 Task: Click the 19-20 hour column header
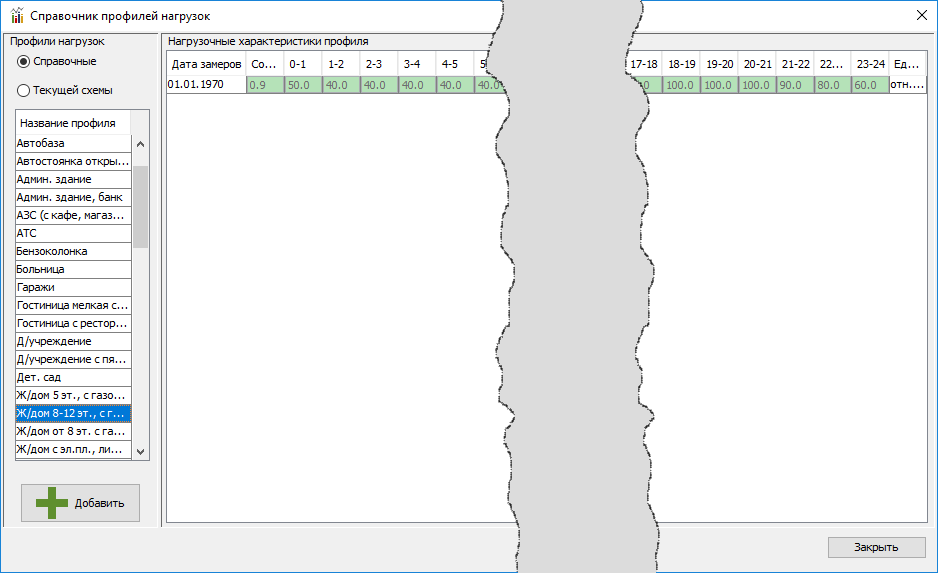click(x=719, y=64)
